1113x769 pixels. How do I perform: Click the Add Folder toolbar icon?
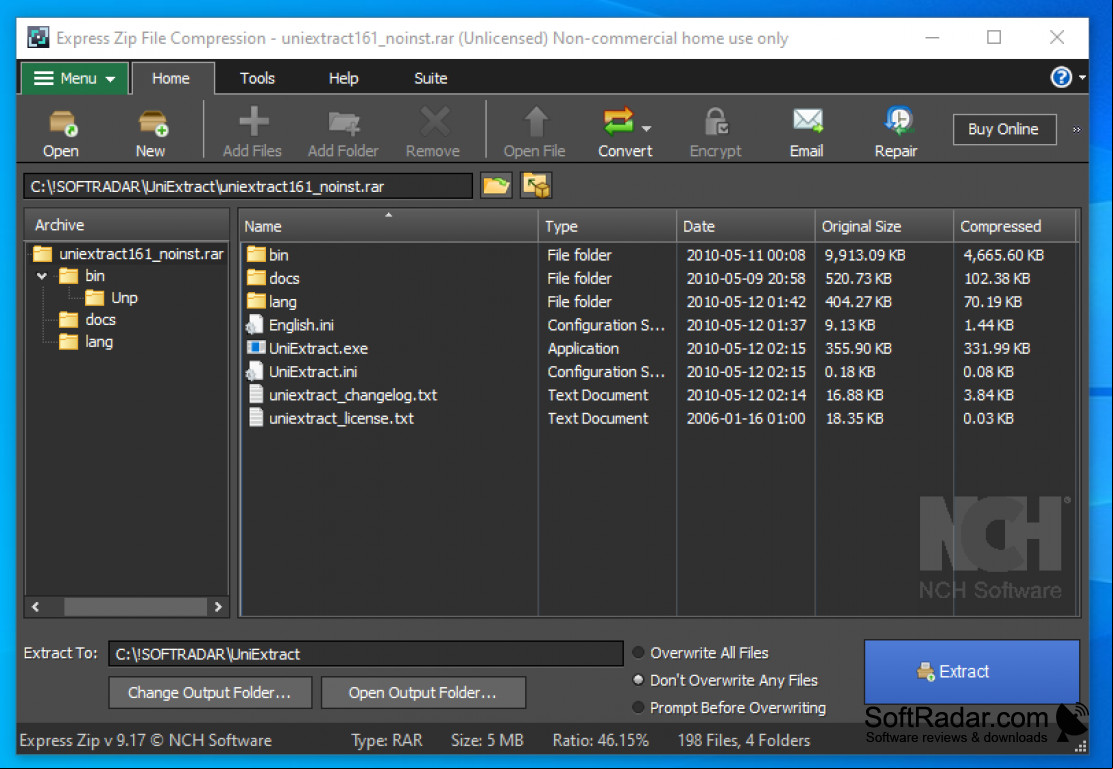(x=344, y=124)
